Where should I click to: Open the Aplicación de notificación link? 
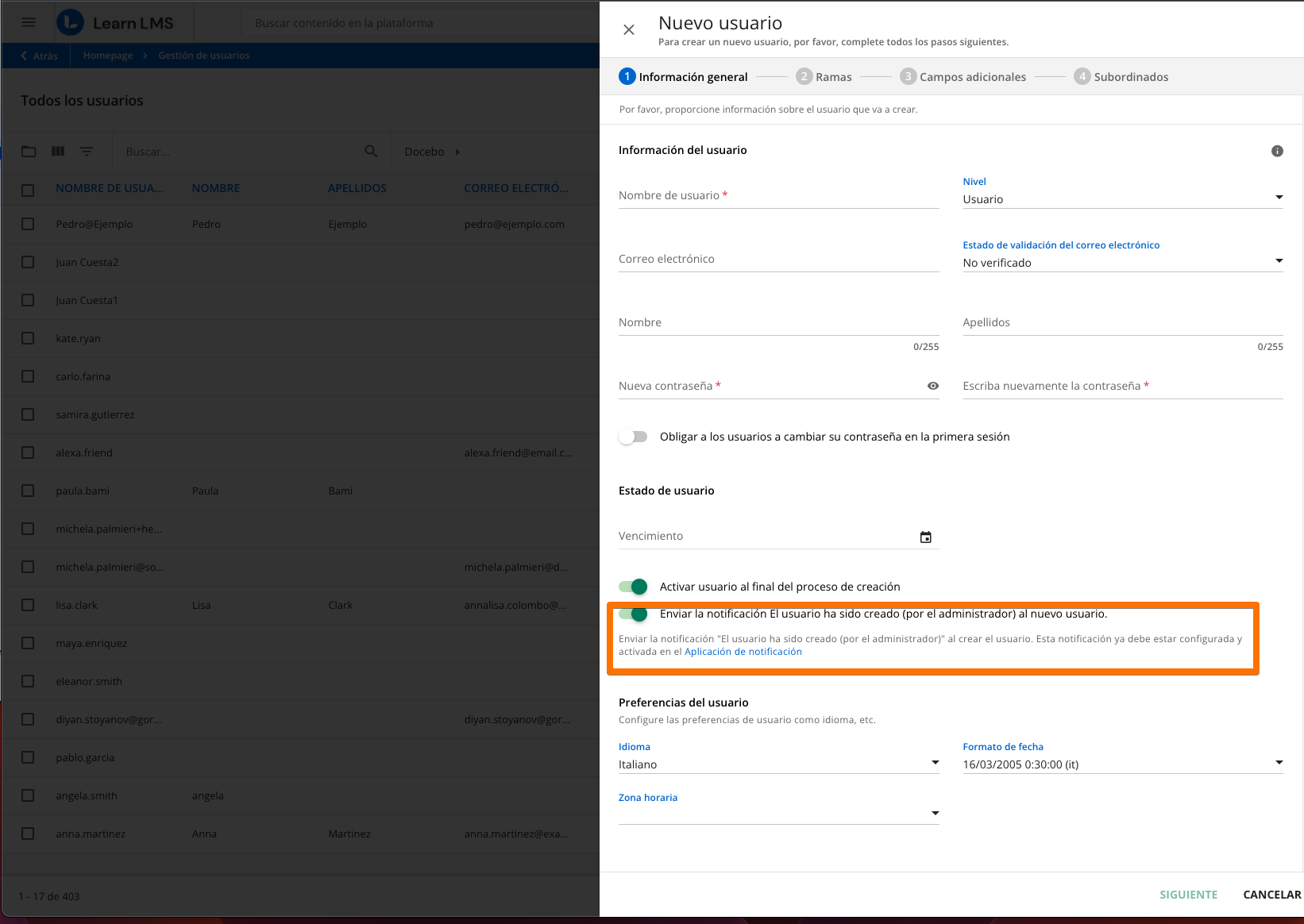[x=743, y=652]
